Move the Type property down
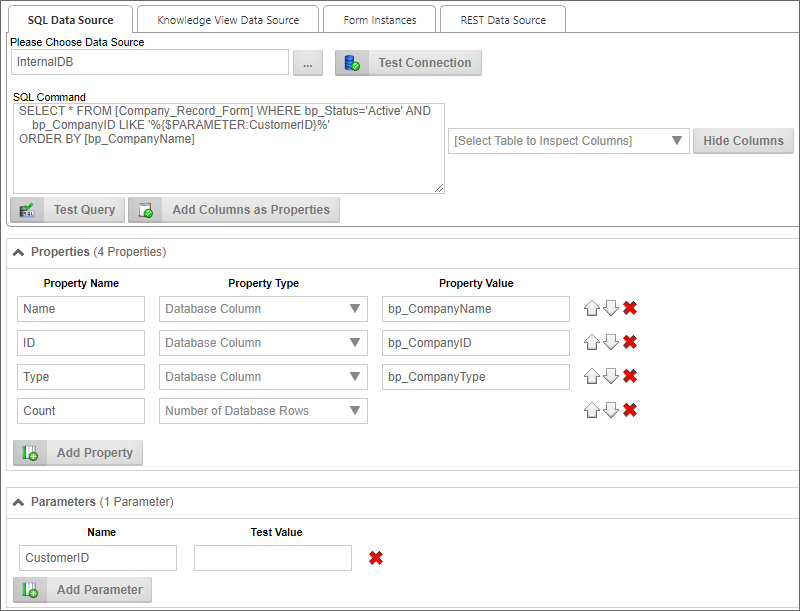800x611 pixels. (611, 377)
